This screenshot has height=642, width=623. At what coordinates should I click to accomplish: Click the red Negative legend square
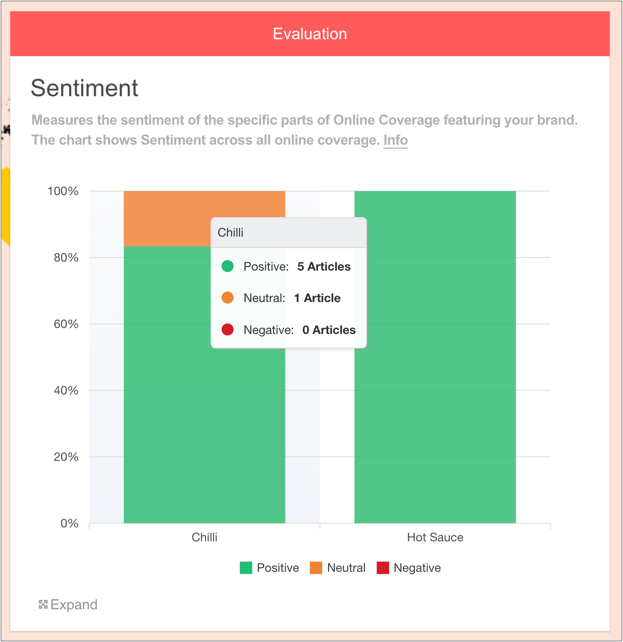tap(383, 568)
